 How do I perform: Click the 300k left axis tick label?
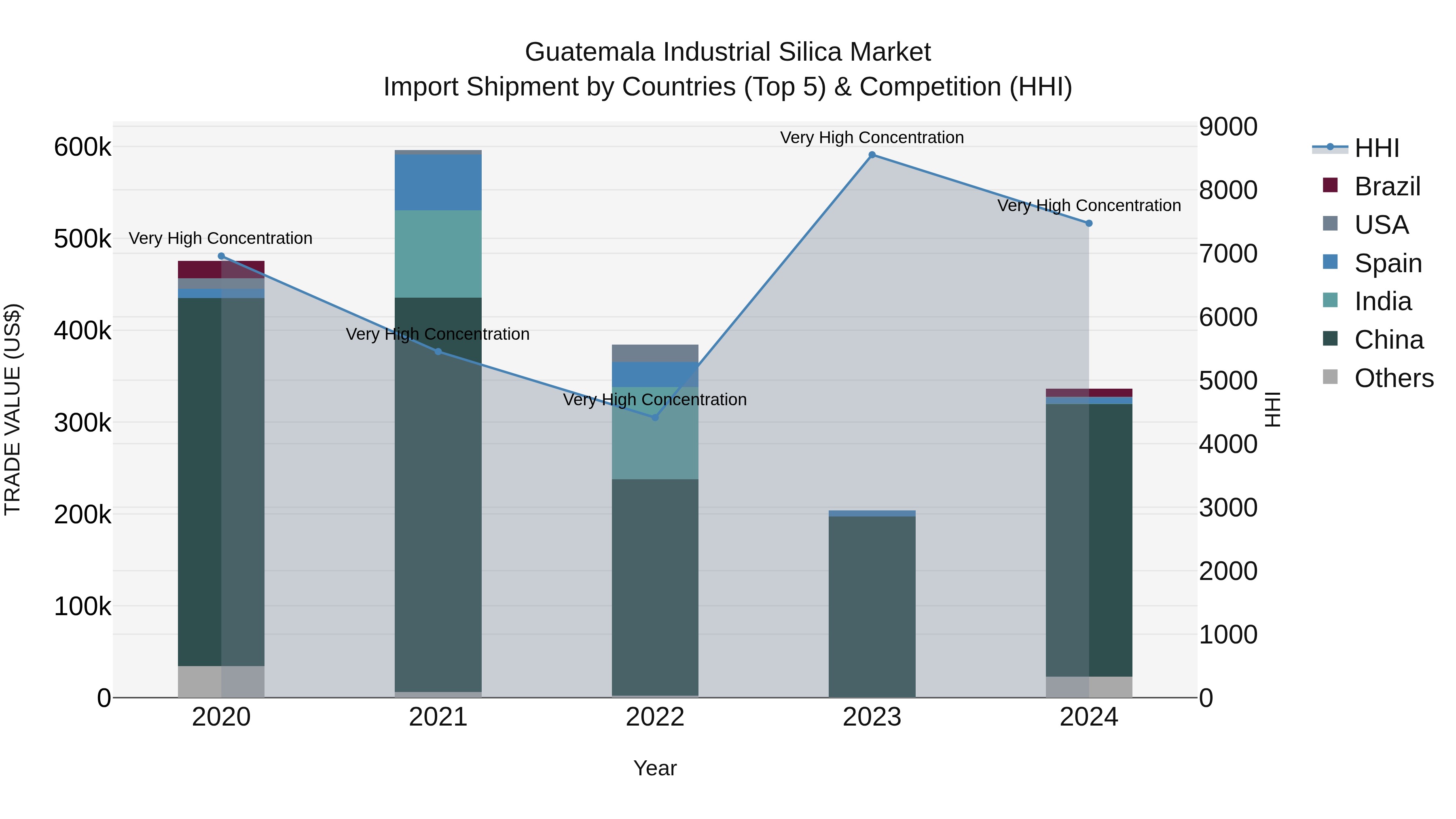pos(83,422)
